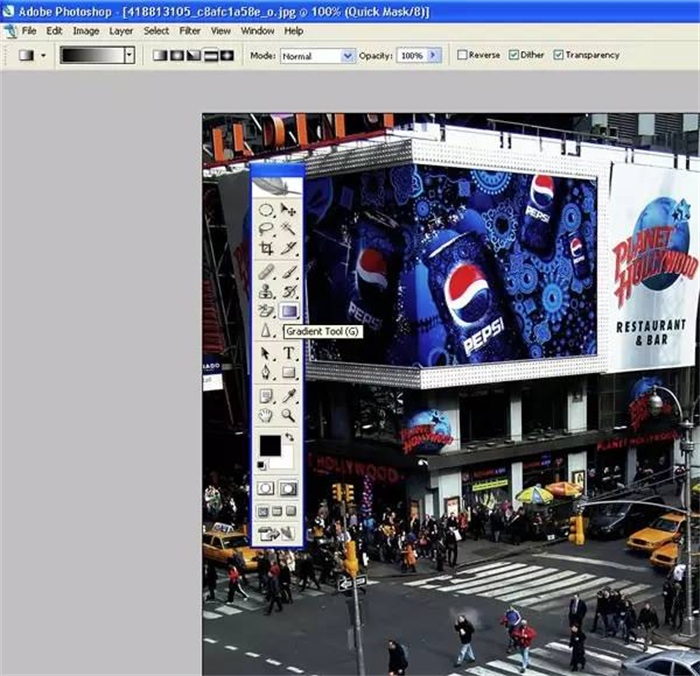Click the gradient tool preset icon in options bar

point(26,55)
